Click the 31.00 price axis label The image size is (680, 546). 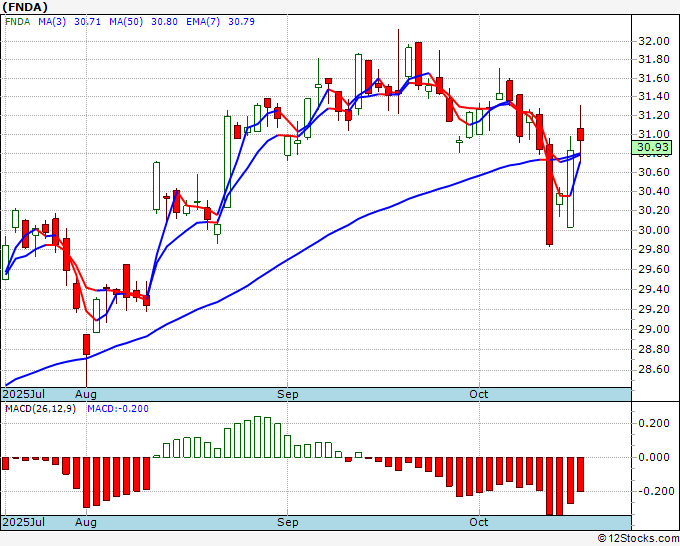tap(654, 134)
